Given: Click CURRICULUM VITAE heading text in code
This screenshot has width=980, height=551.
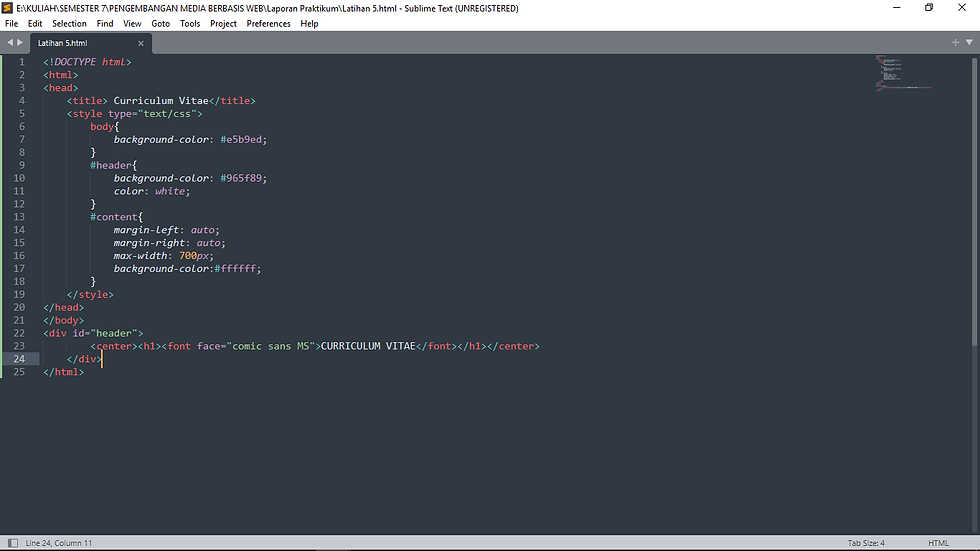Looking at the screenshot, I should [368, 346].
